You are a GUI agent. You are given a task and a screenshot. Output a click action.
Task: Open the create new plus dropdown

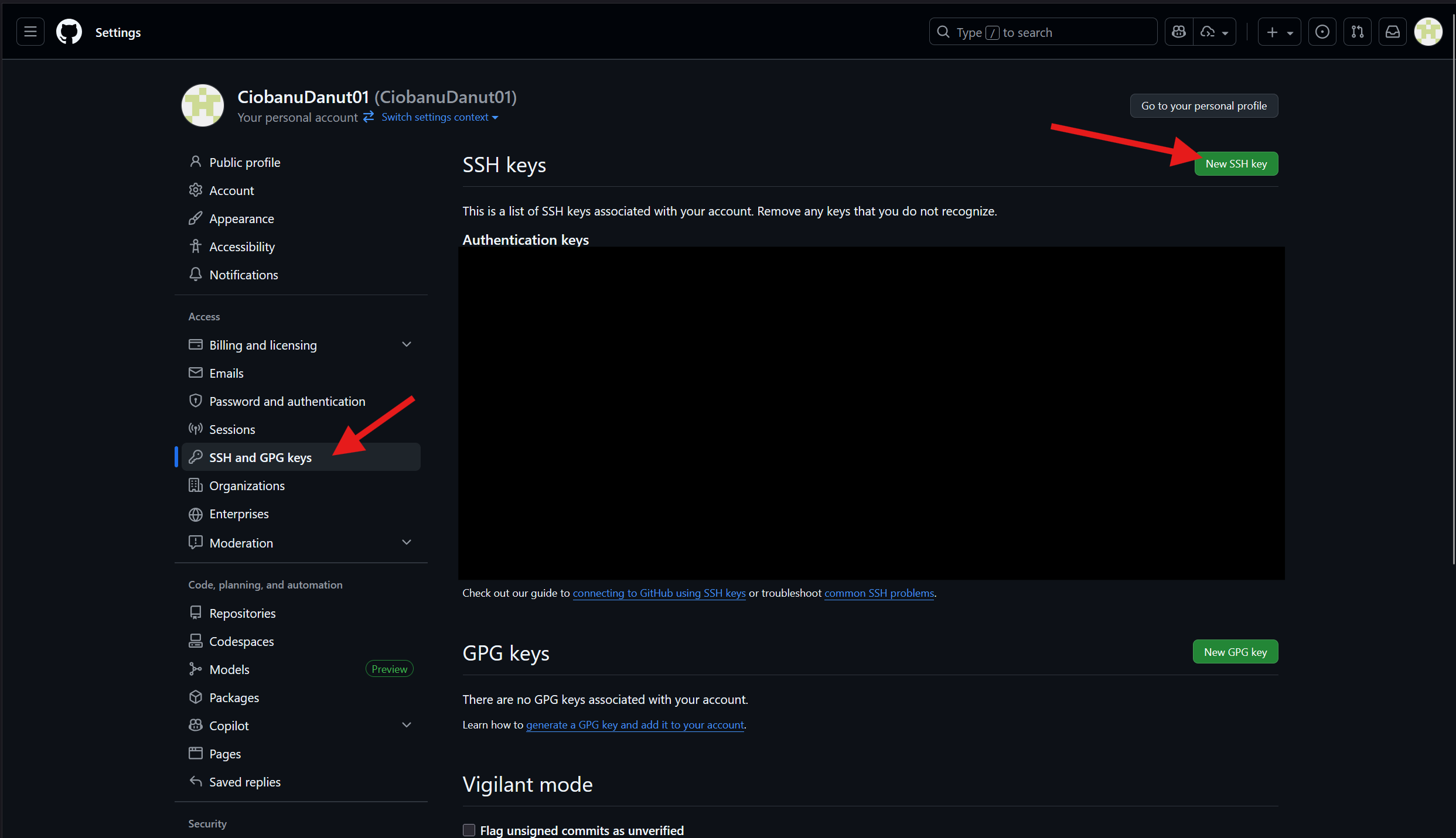pyautogui.click(x=1279, y=32)
